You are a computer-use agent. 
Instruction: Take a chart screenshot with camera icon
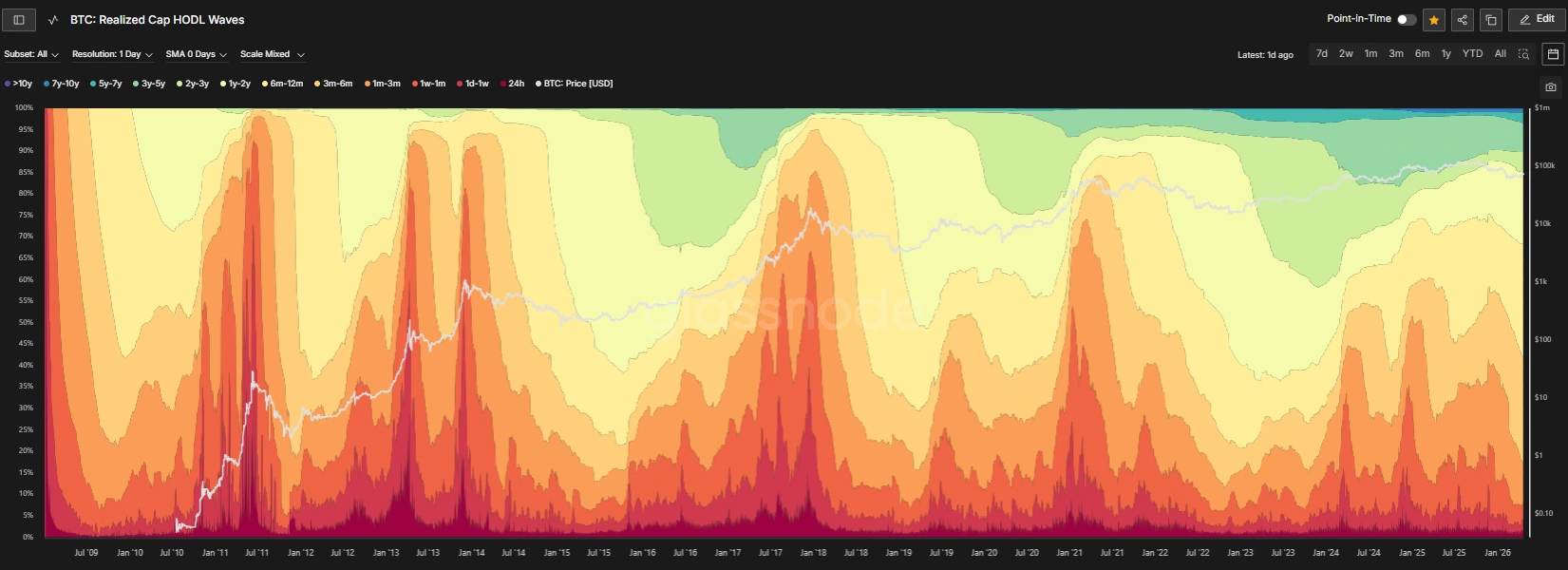point(1551,86)
